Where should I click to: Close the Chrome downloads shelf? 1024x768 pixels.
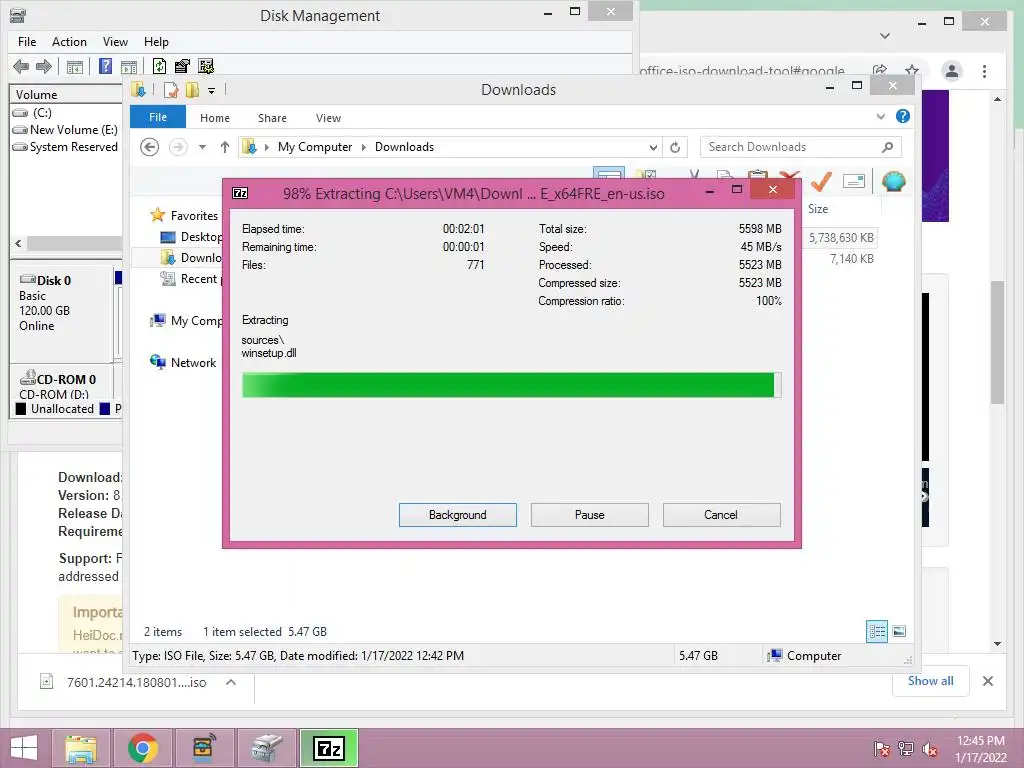[x=988, y=681]
